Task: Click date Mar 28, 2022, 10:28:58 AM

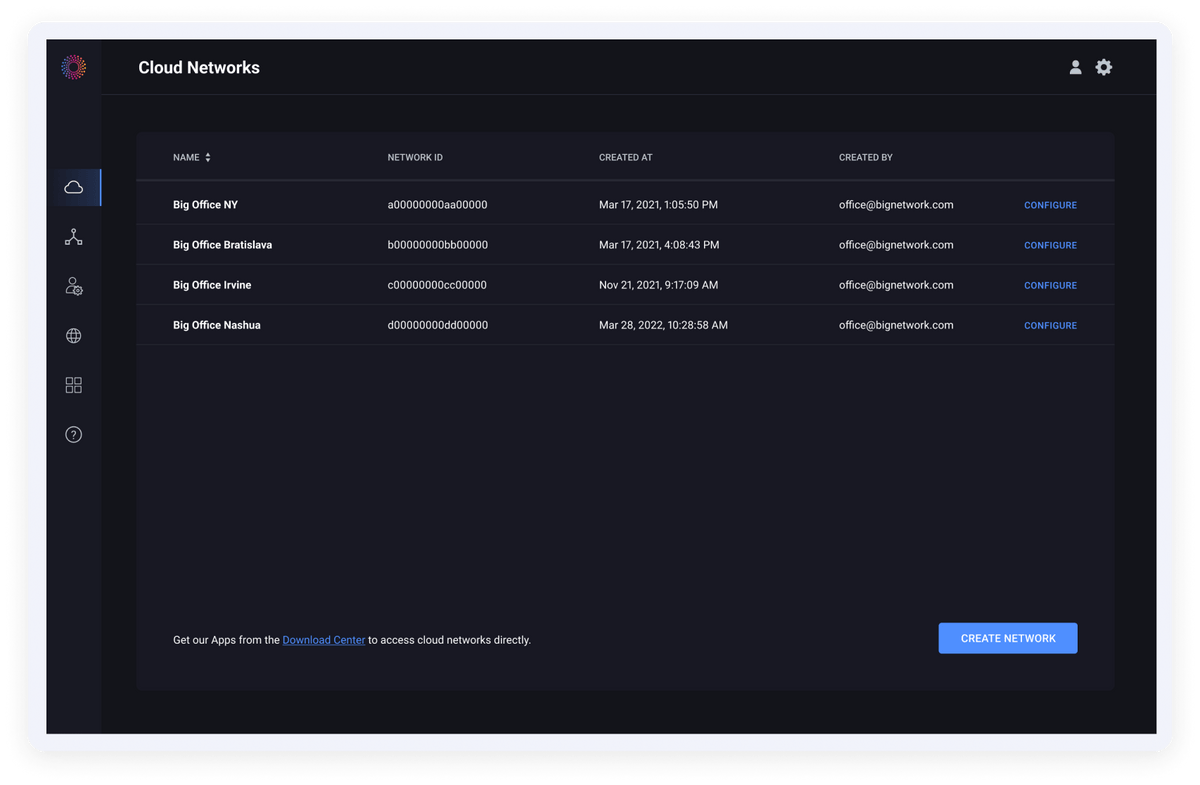Action: coord(663,325)
